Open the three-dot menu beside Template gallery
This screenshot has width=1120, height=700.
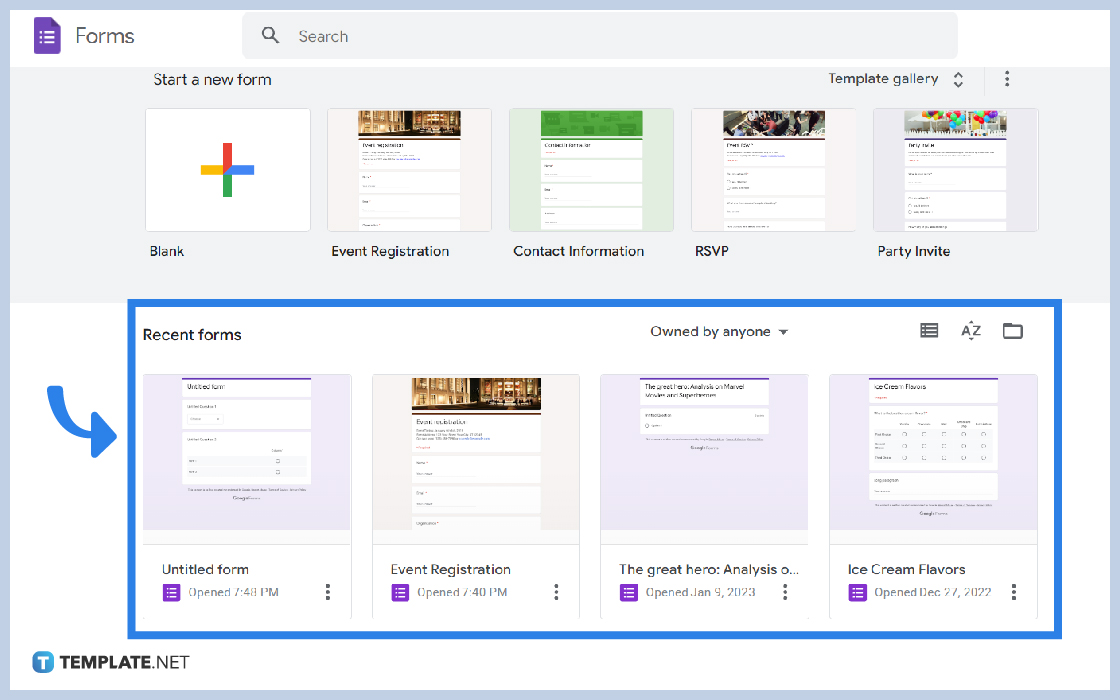click(1007, 79)
